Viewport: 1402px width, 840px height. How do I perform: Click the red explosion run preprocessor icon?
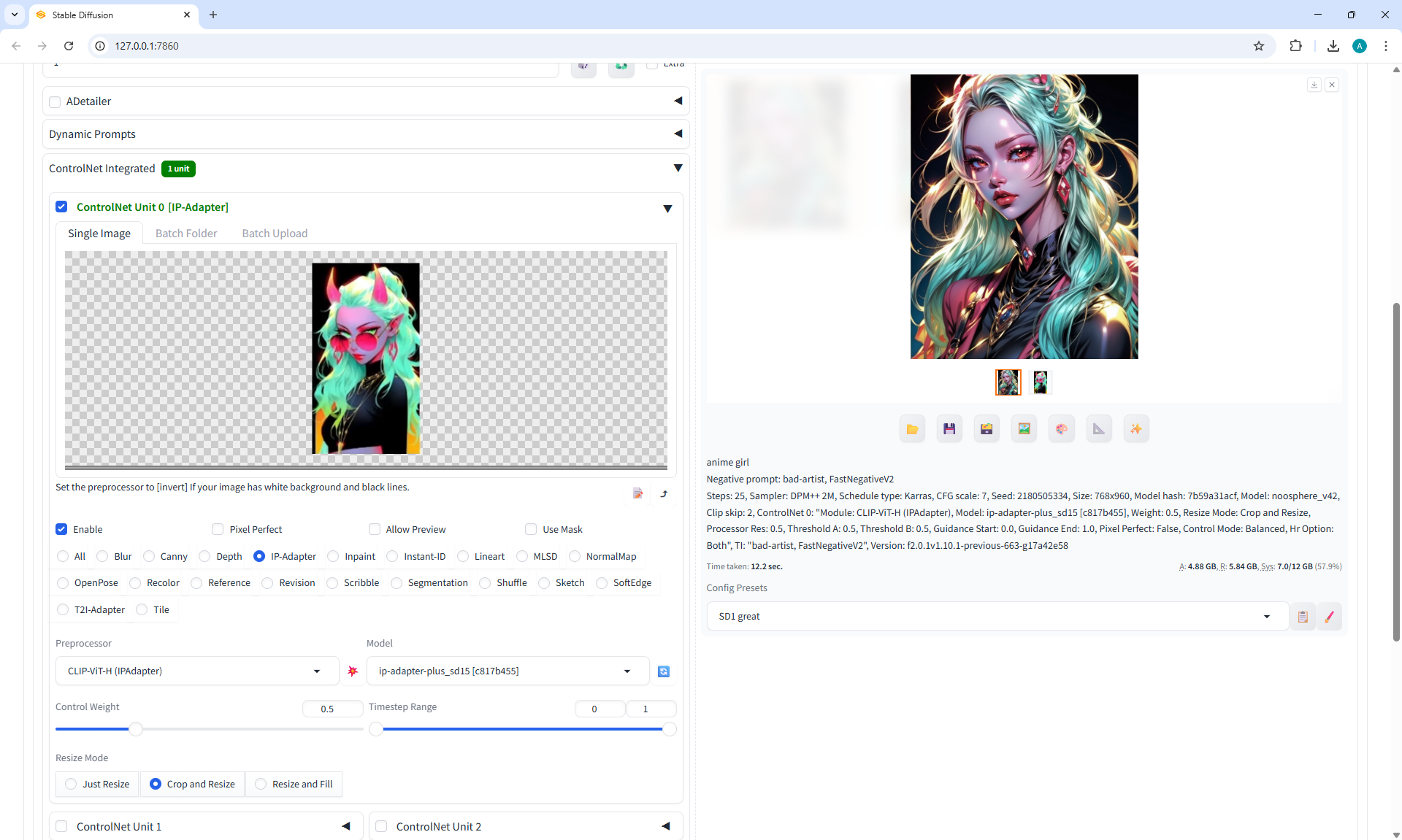point(353,671)
